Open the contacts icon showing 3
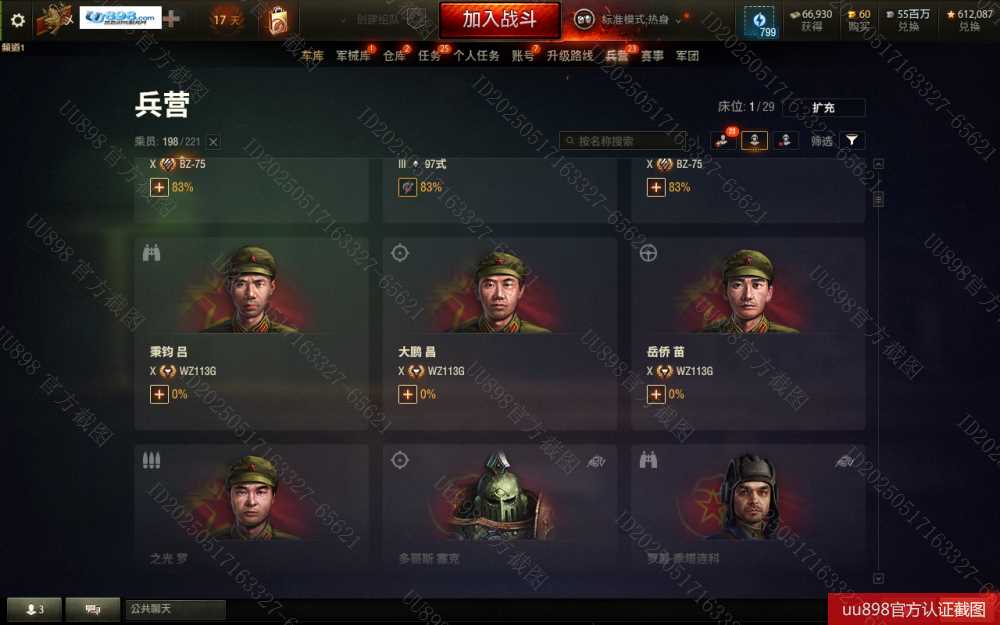Viewport: 1000px width, 625px height. (34, 609)
